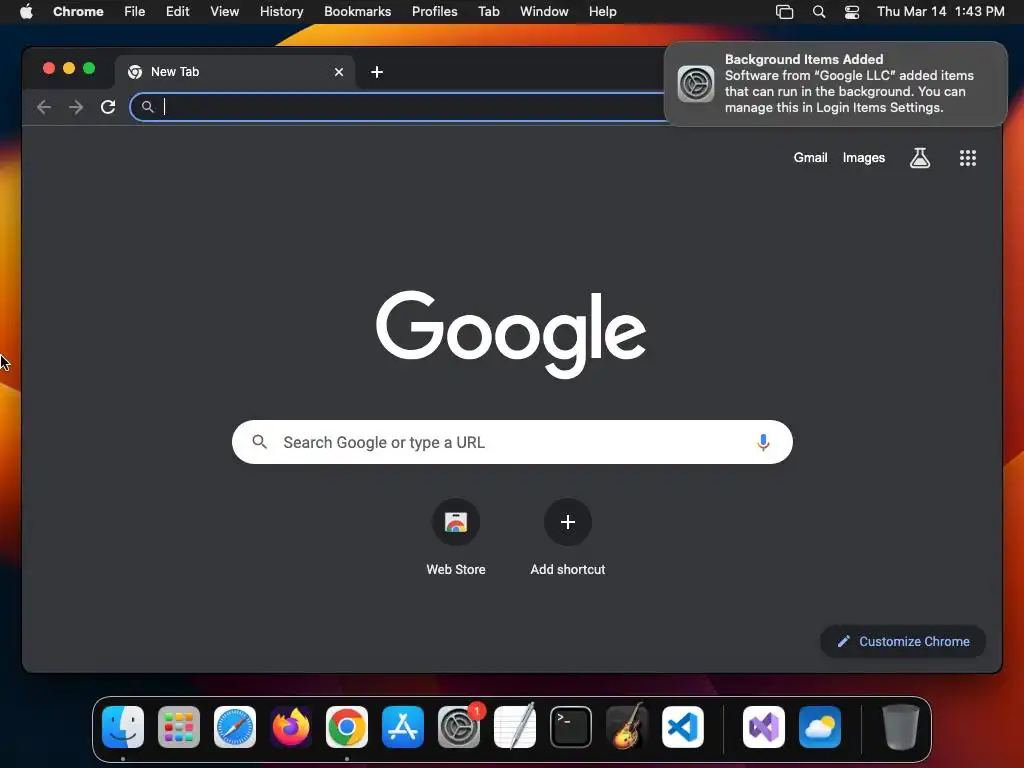This screenshot has height=768, width=1024.
Task: Open Customize Chrome panel
Action: (x=903, y=641)
